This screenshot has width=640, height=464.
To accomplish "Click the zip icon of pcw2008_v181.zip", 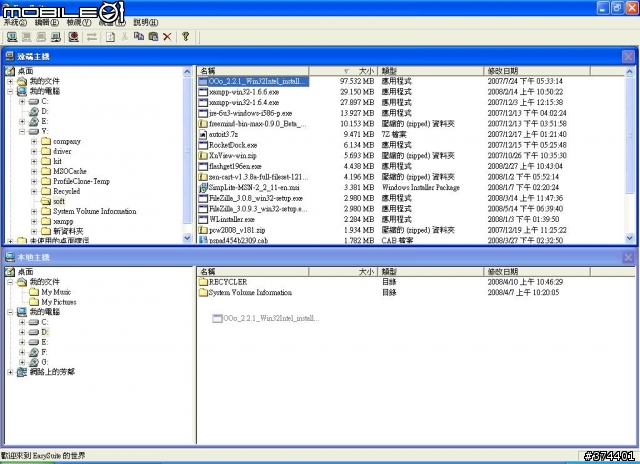I will tap(203, 230).
